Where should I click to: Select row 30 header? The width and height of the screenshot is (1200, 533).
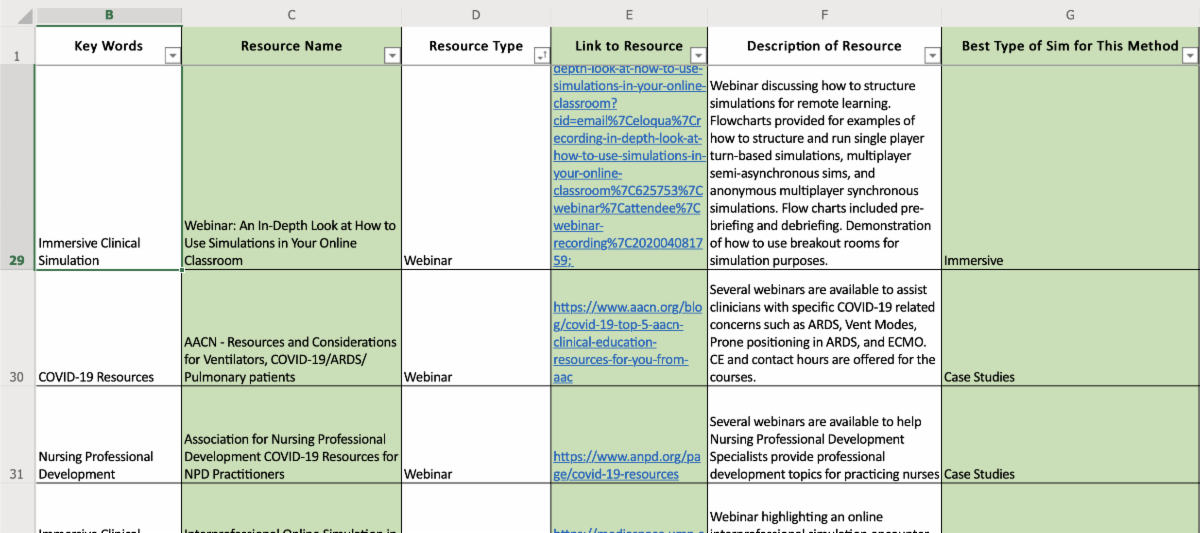click(17, 377)
